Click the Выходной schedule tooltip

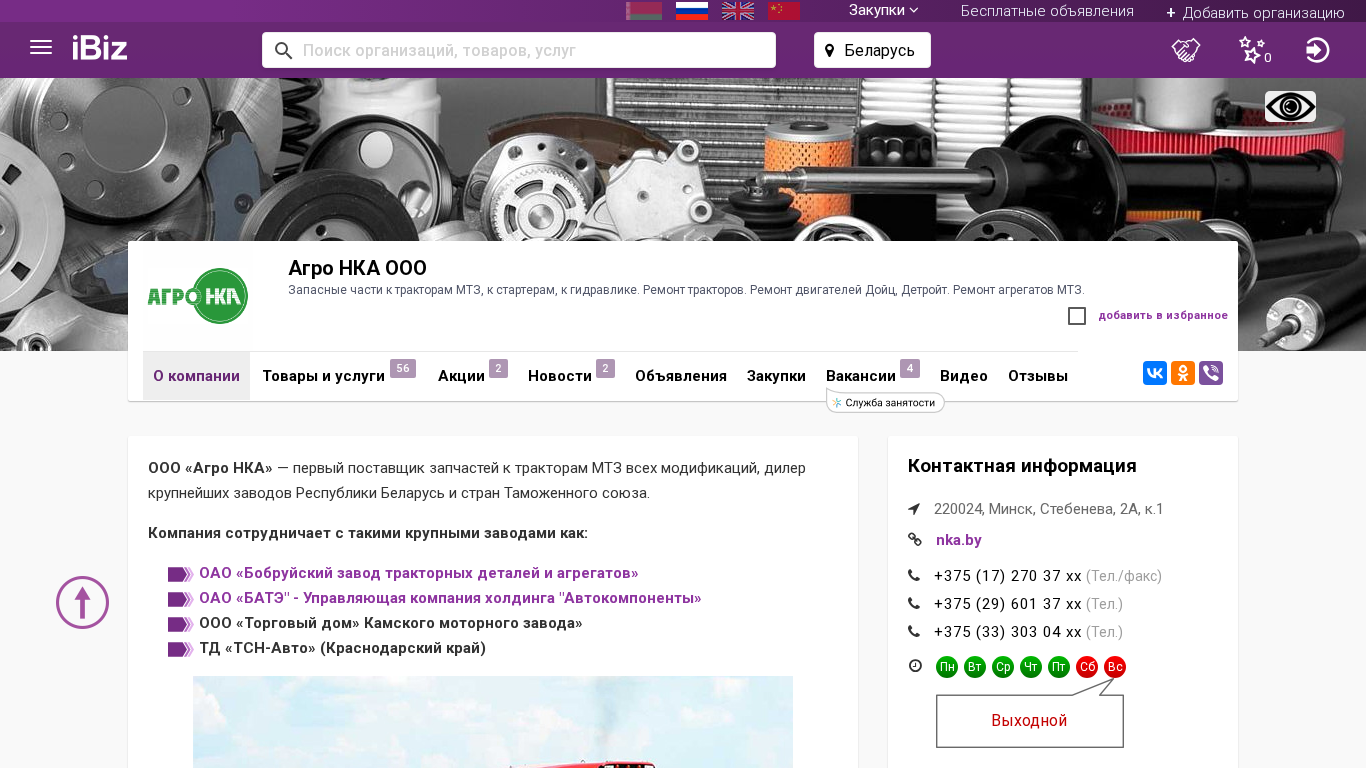pos(1030,721)
